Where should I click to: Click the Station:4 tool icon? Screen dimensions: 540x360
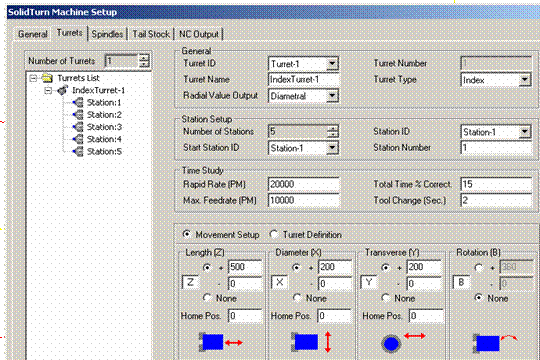[x=78, y=139]
